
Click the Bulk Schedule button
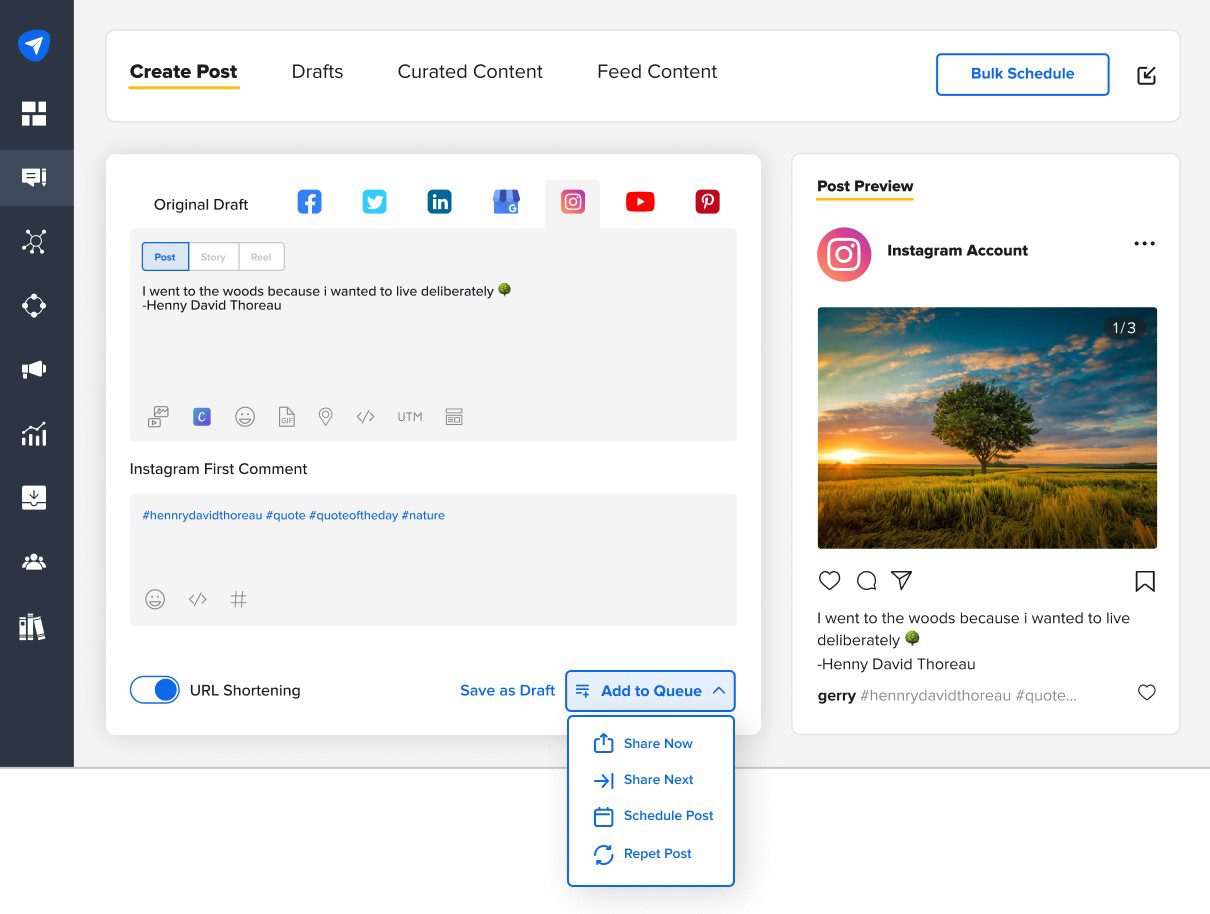click(1022, 74)
